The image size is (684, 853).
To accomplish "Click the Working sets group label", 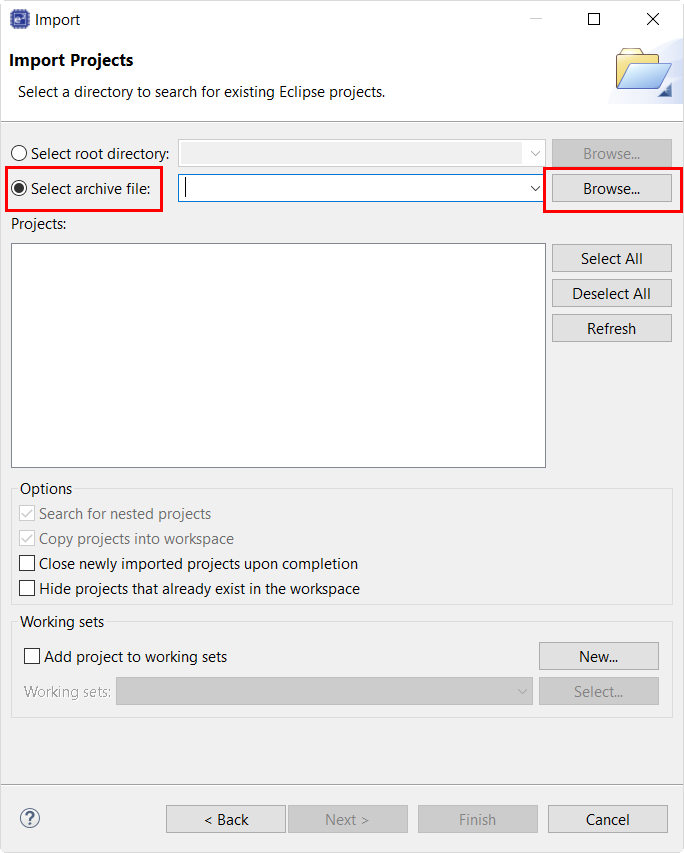I will tap(62, 621).
